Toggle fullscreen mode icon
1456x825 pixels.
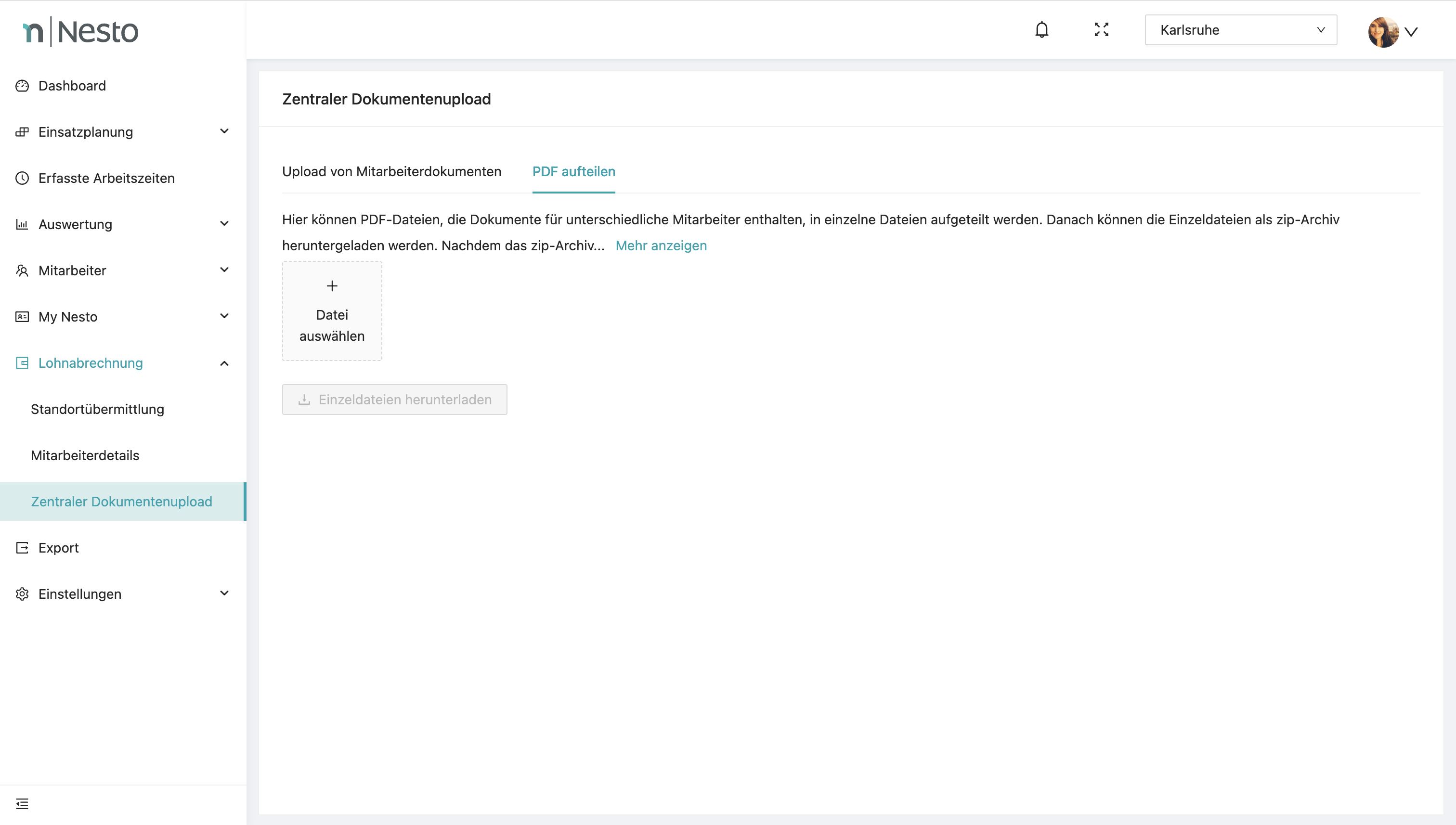[1101, 30]
